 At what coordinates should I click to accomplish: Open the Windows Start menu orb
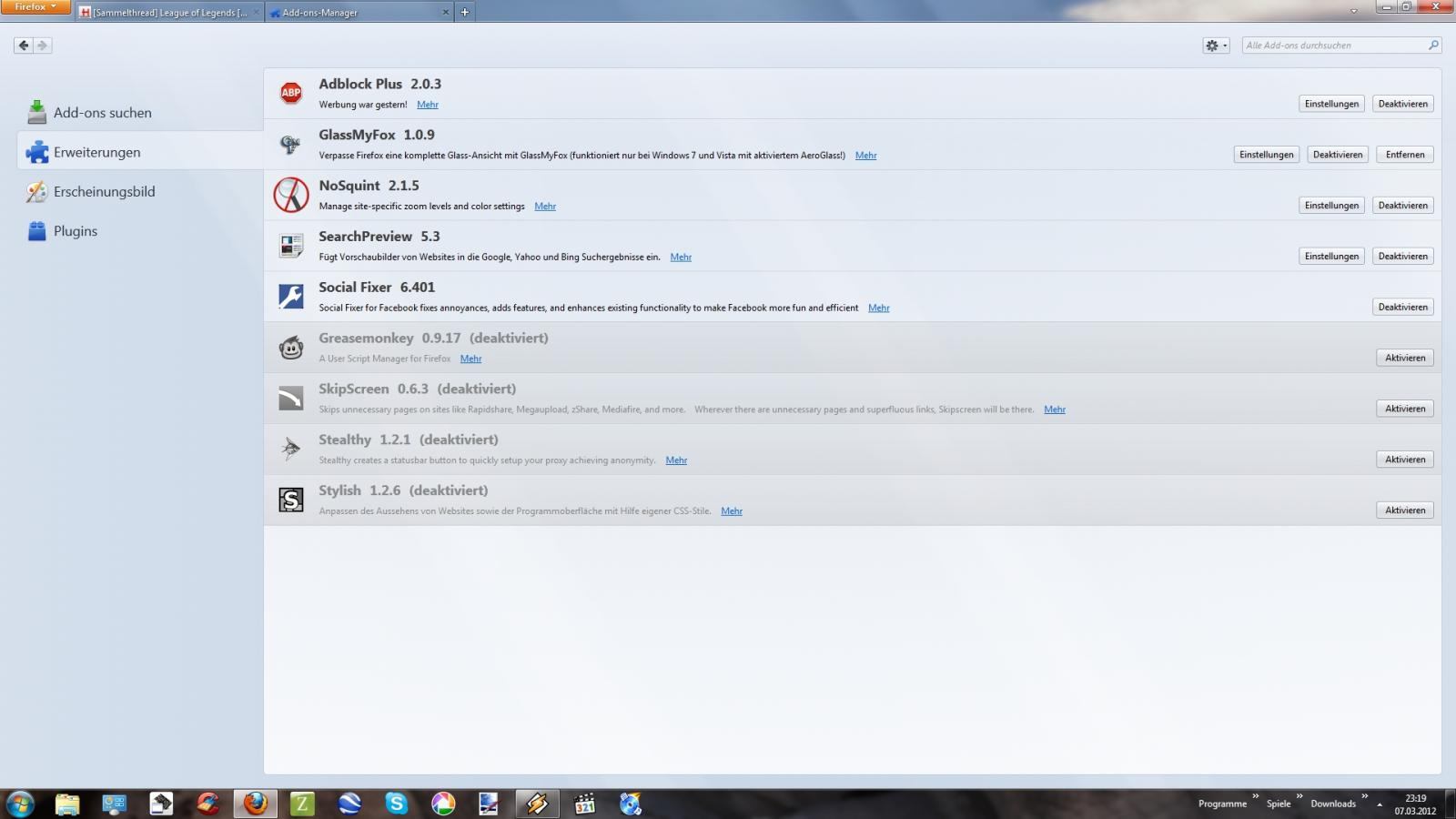[x=20, y=804]
